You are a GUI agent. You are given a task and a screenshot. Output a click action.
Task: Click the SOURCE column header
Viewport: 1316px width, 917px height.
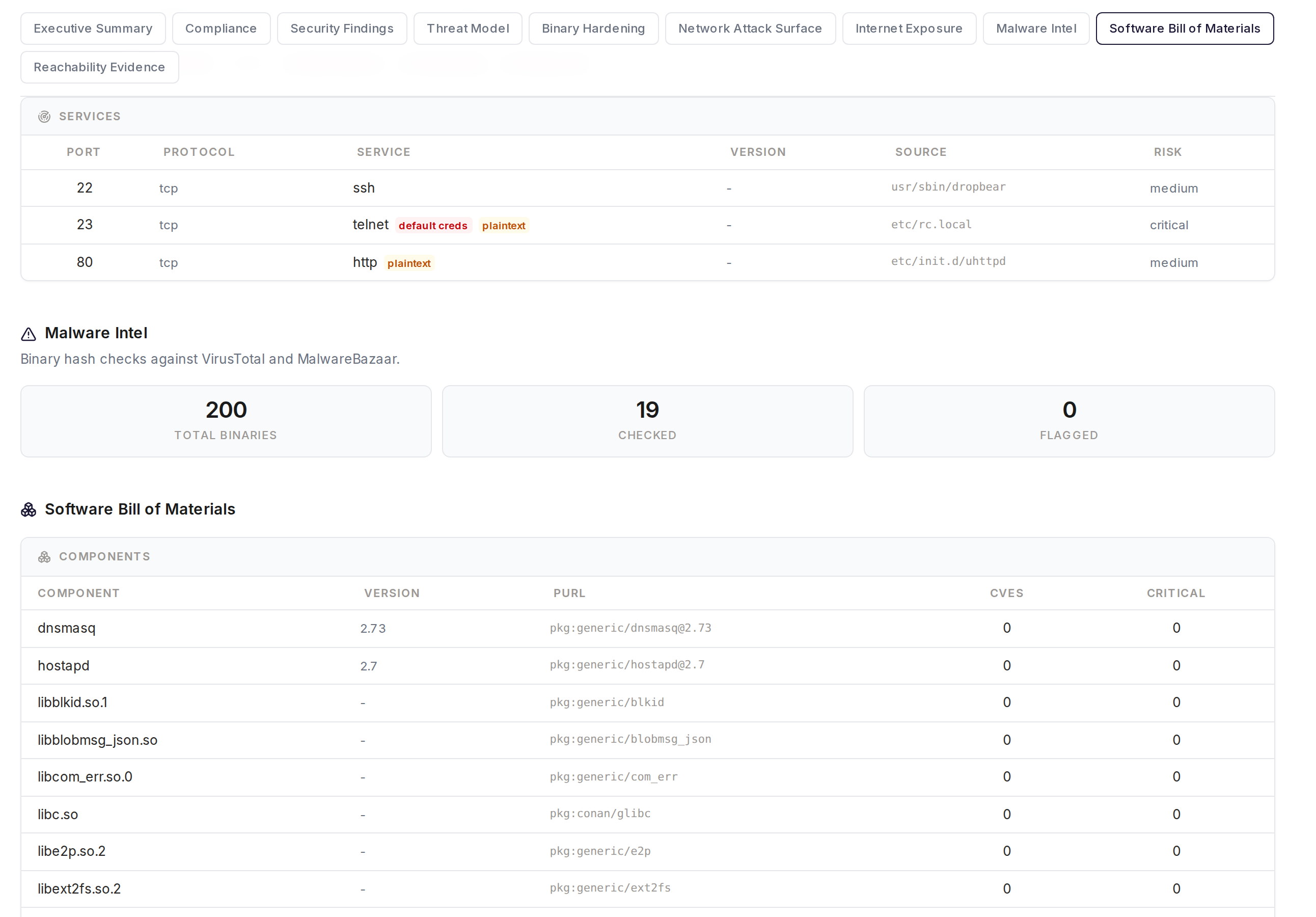tap(920, 152)
